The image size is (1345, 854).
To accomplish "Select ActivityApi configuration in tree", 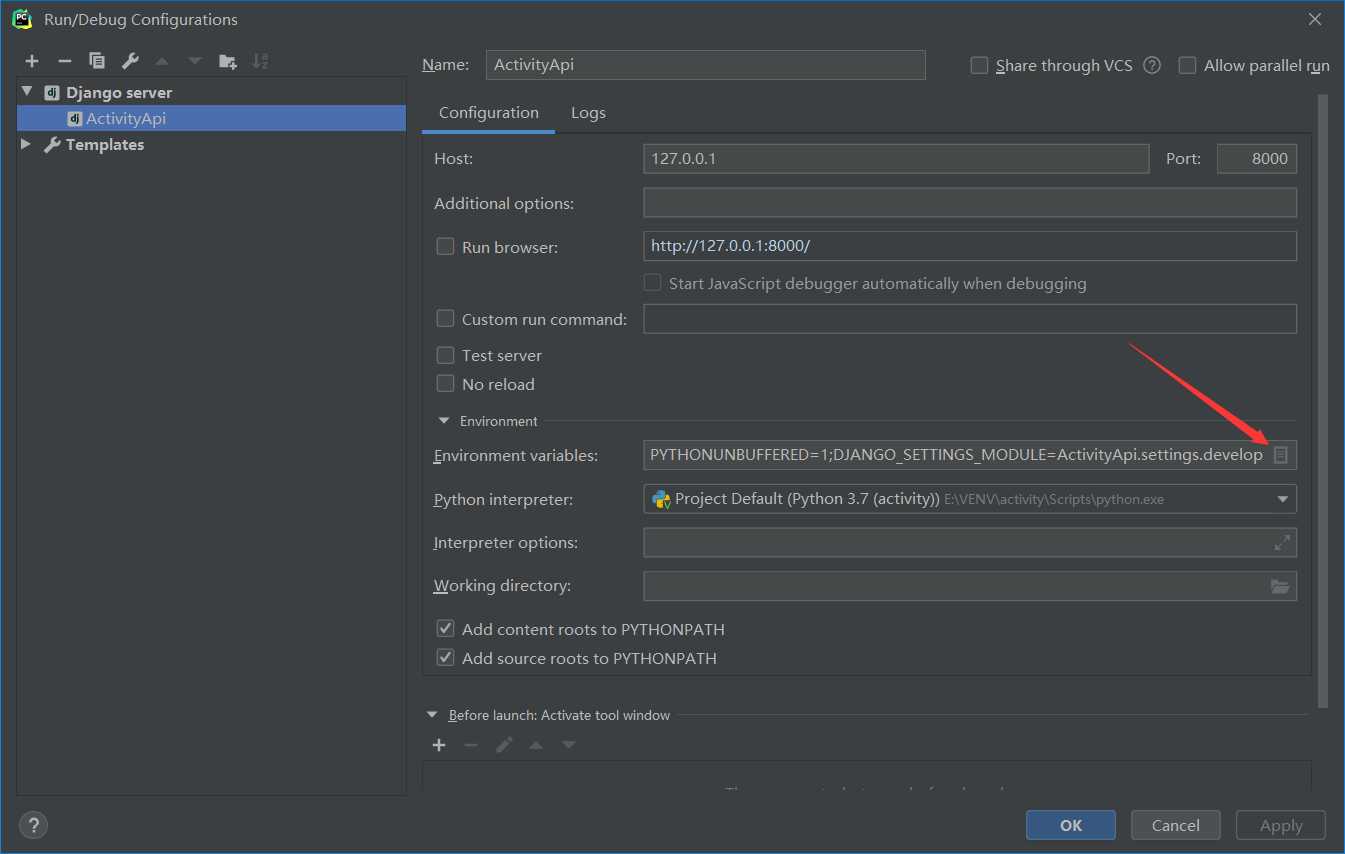I will 211,118.
